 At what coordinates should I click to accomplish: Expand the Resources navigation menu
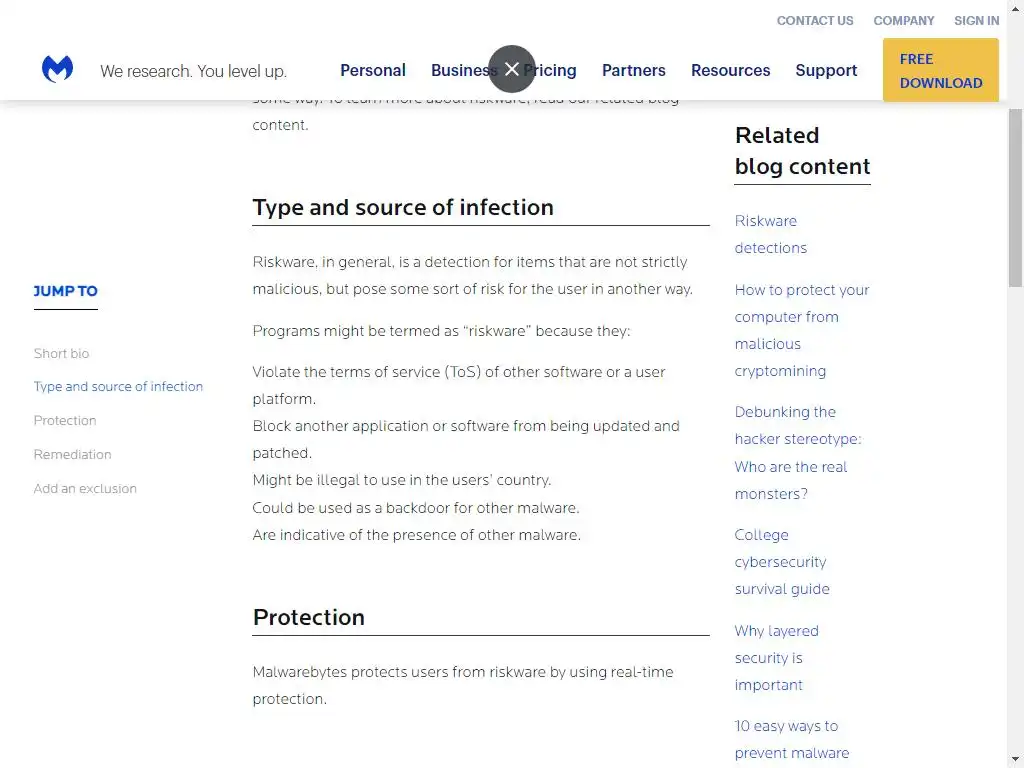click(730, 70)
